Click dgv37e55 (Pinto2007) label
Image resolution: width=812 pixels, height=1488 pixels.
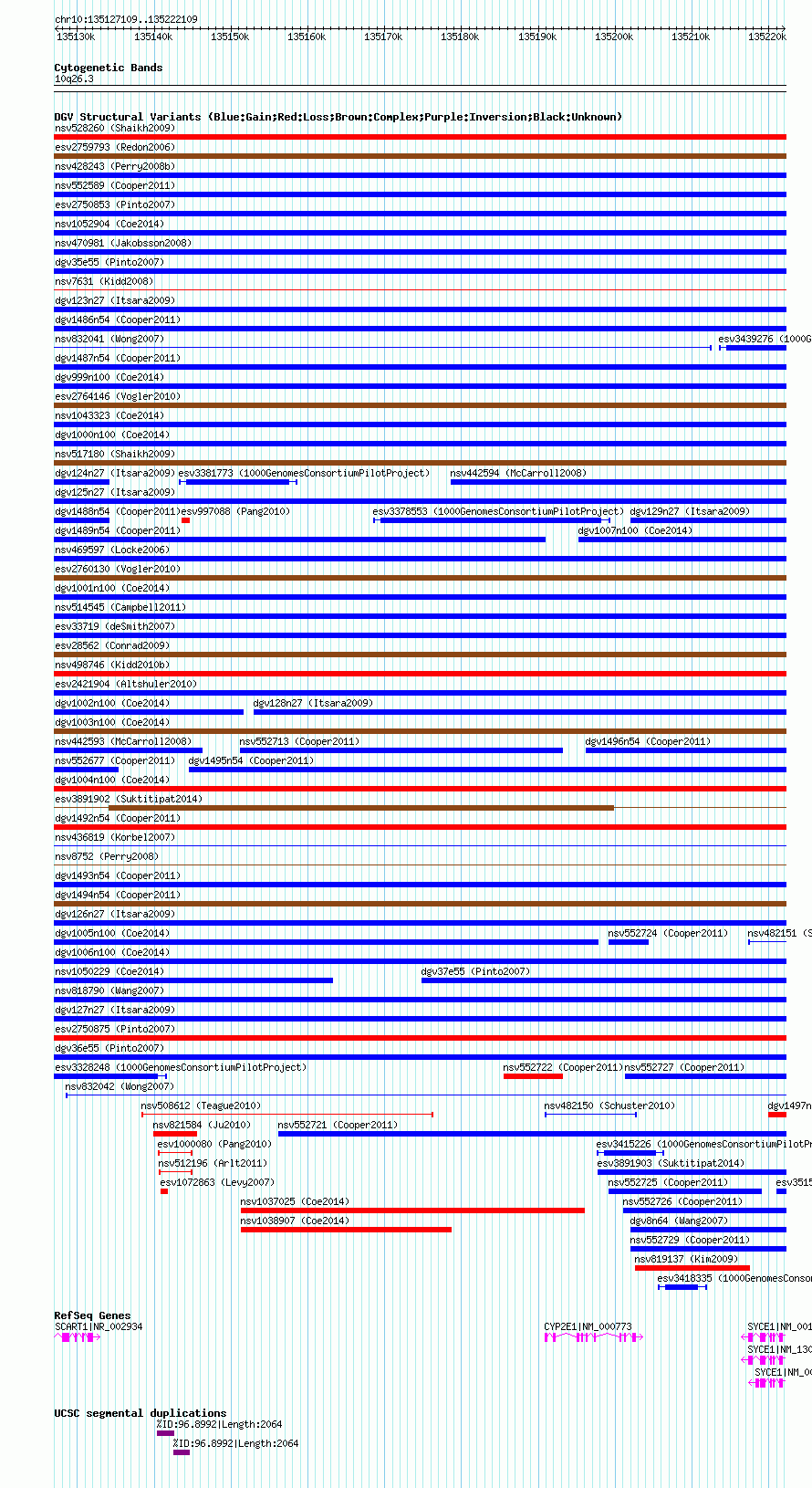pyautogui.click(x=475, y=971)
